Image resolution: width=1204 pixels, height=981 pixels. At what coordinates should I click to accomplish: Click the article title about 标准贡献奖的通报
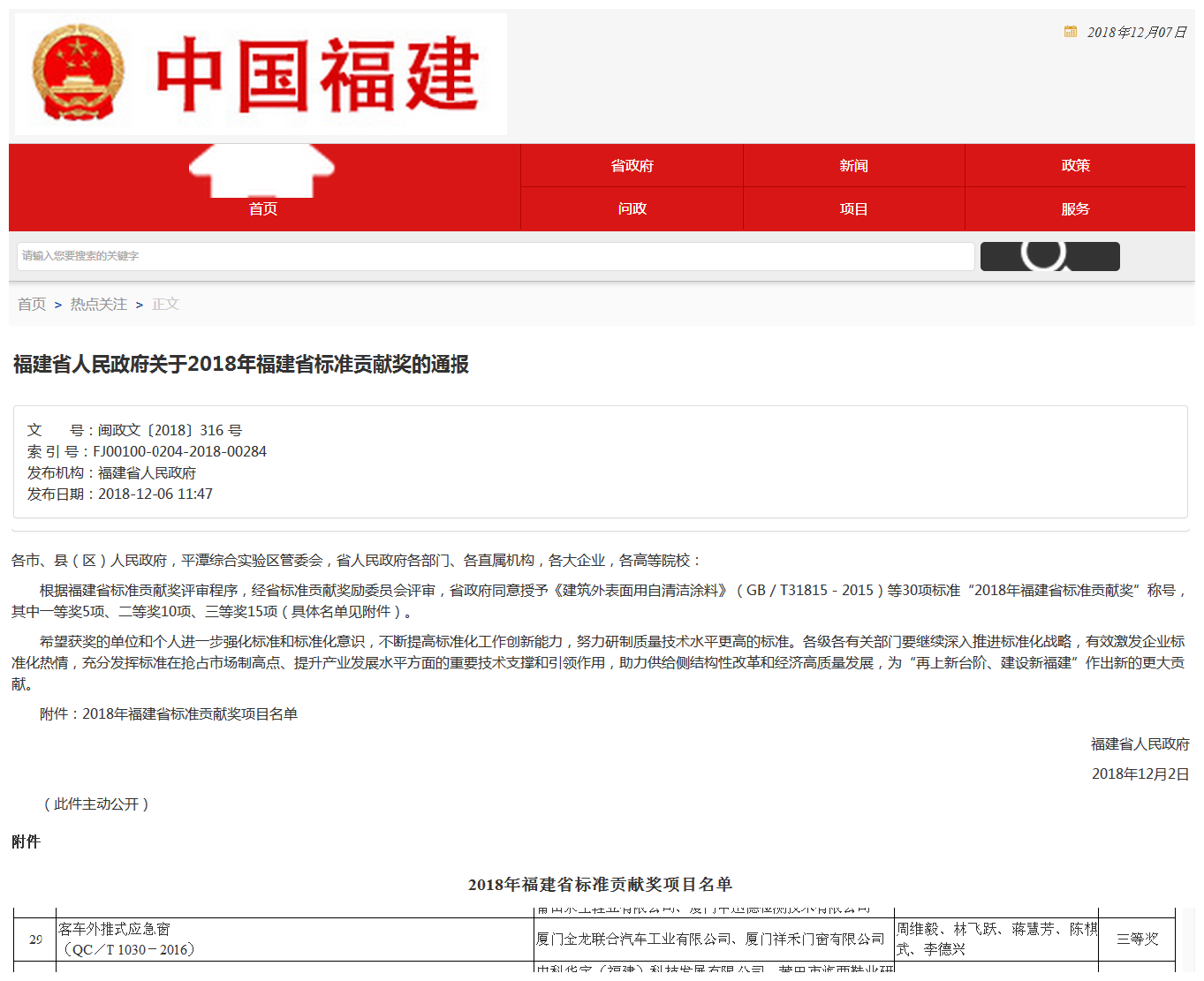(x=240, y=364)
